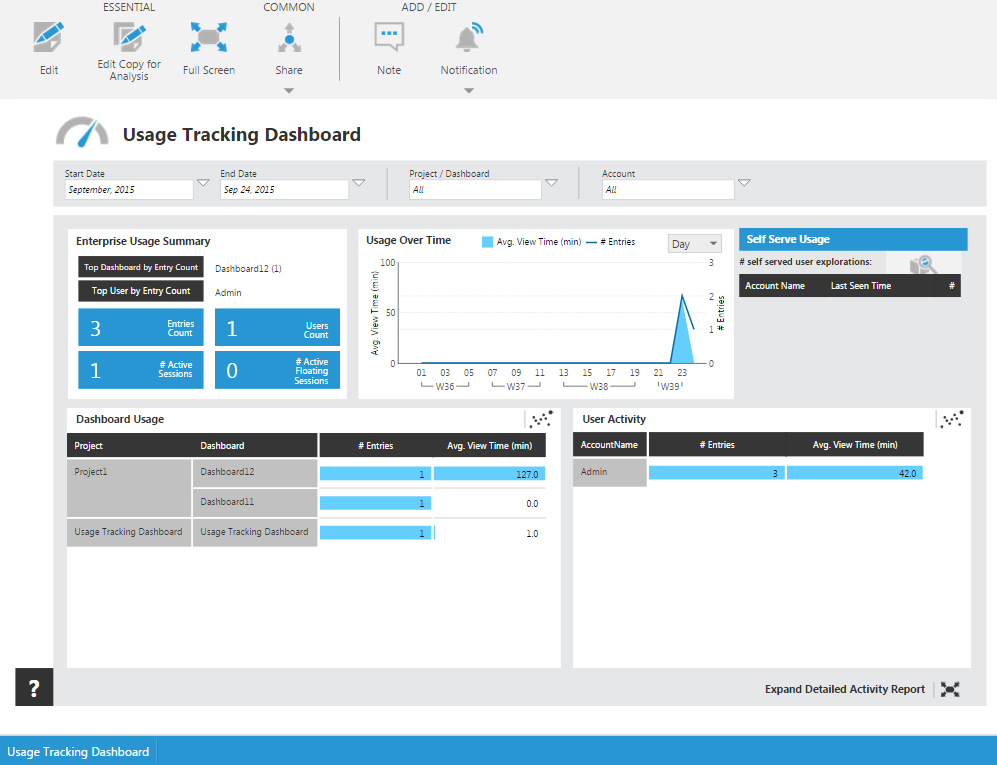
Task: Click the # Entries legend line
Action: click(591, 242)
